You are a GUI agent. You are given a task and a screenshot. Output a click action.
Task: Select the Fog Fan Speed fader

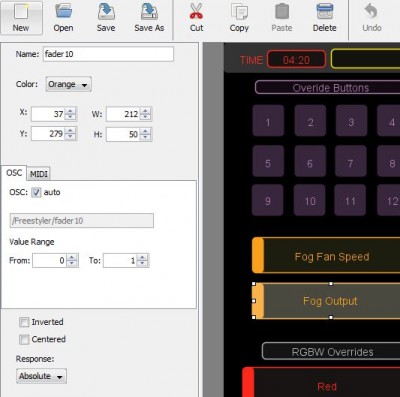(x=326, y=256)
